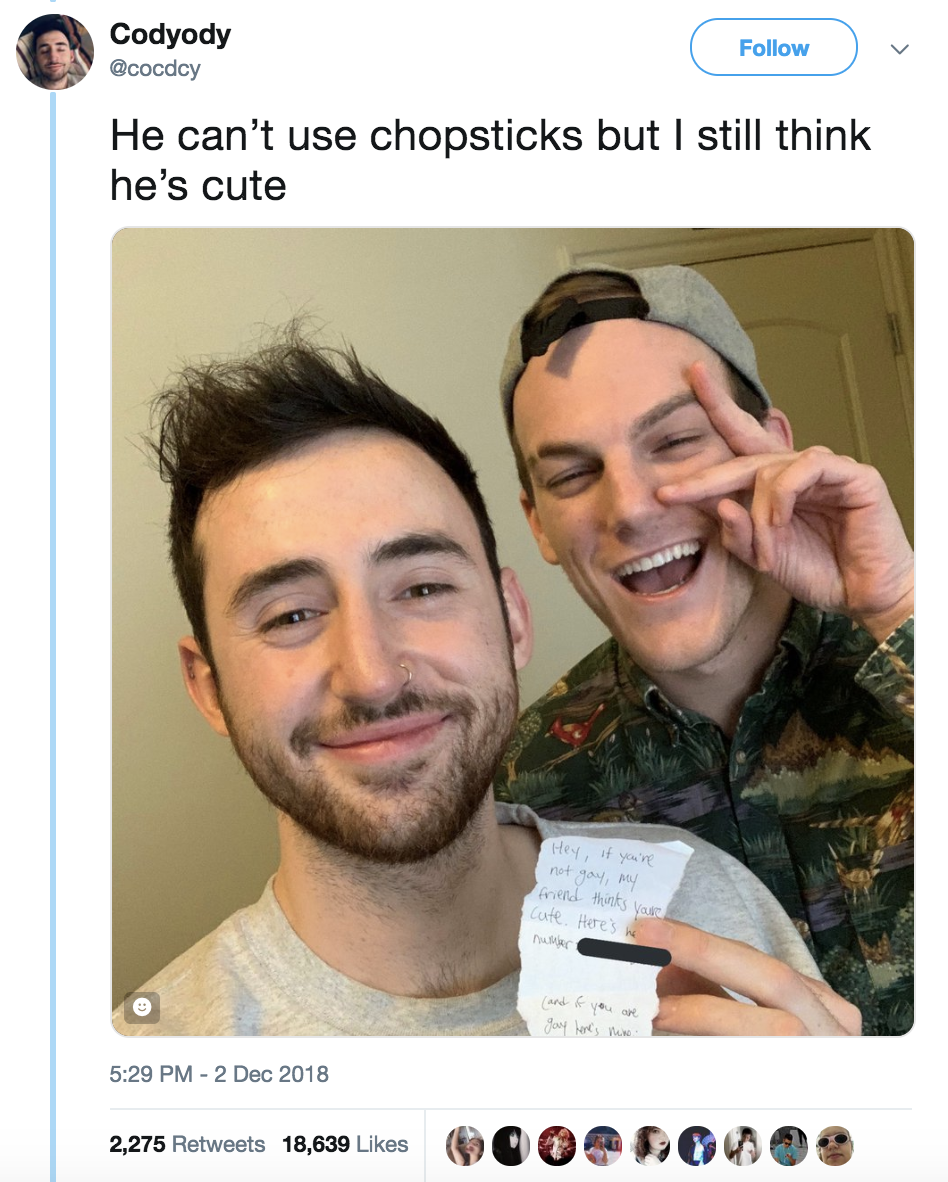Screen dimensions: 948x1182
Task: Open the 5:29 PM - 2 Dec 2018 timestamp
Action: click(x=219, y=1073)
